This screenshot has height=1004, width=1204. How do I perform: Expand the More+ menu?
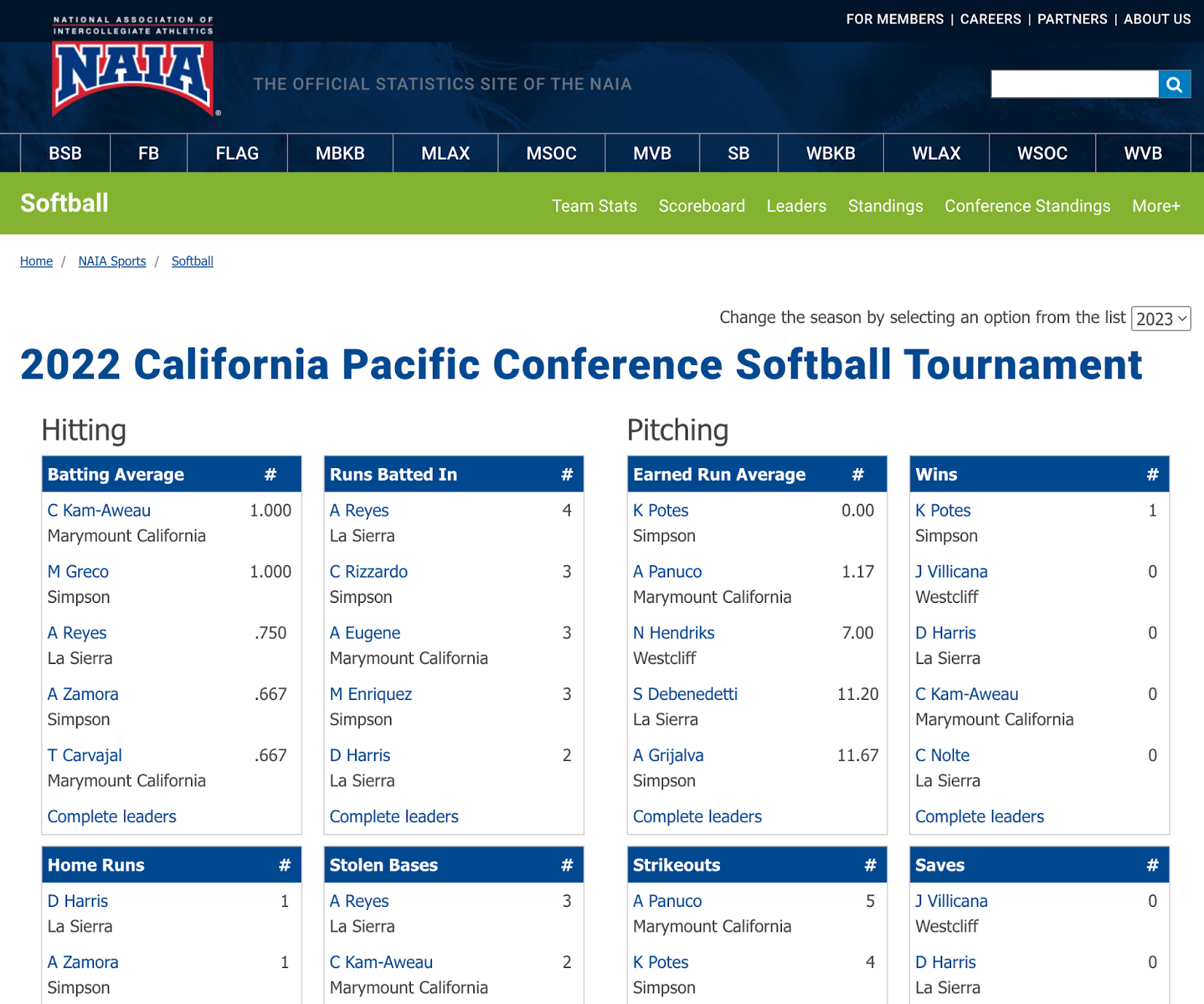[1157, 206]
